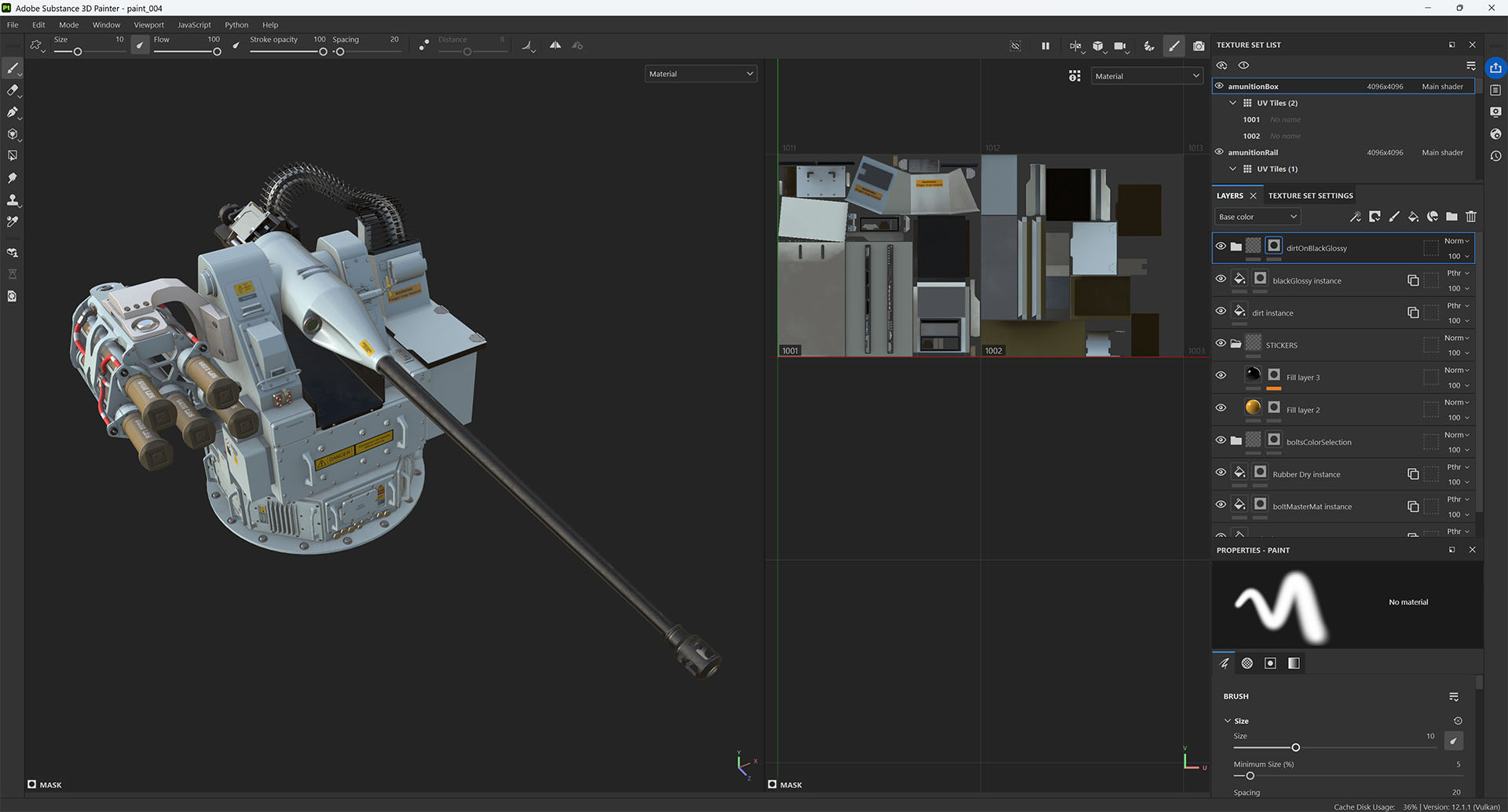Add a mask to the selected layer

pyautogui.click(x=1374, y=217)
